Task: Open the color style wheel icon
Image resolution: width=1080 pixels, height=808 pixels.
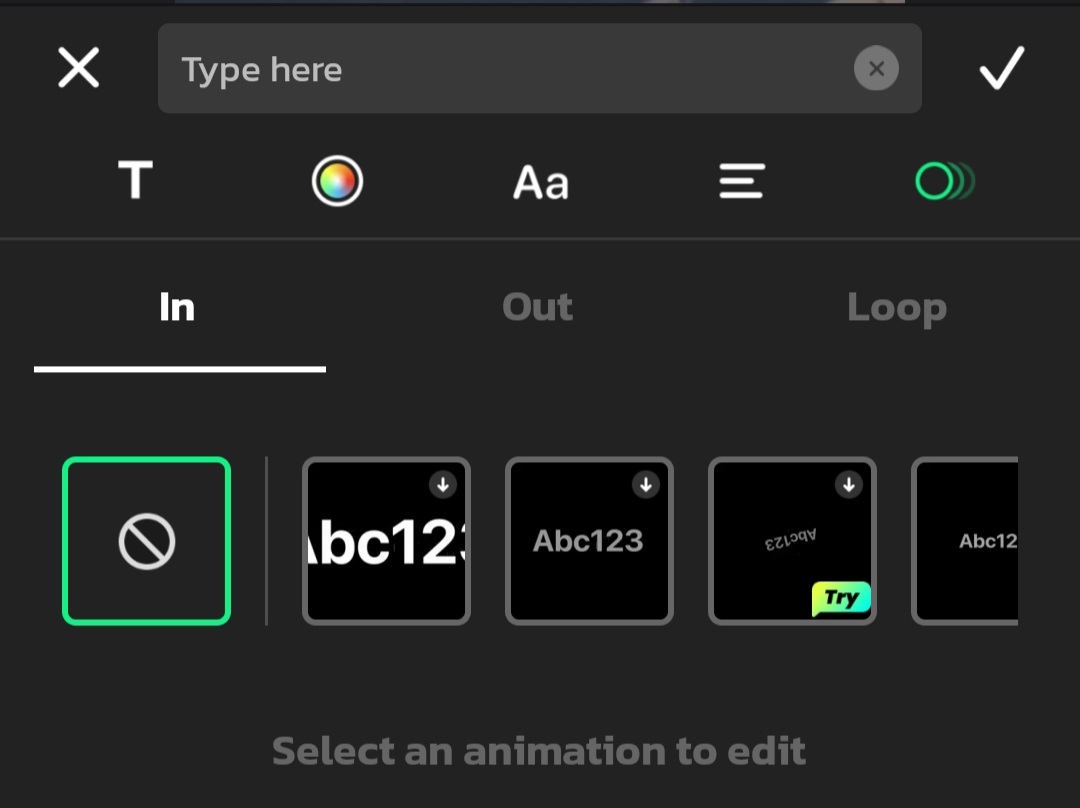Action: click(337, 181)
